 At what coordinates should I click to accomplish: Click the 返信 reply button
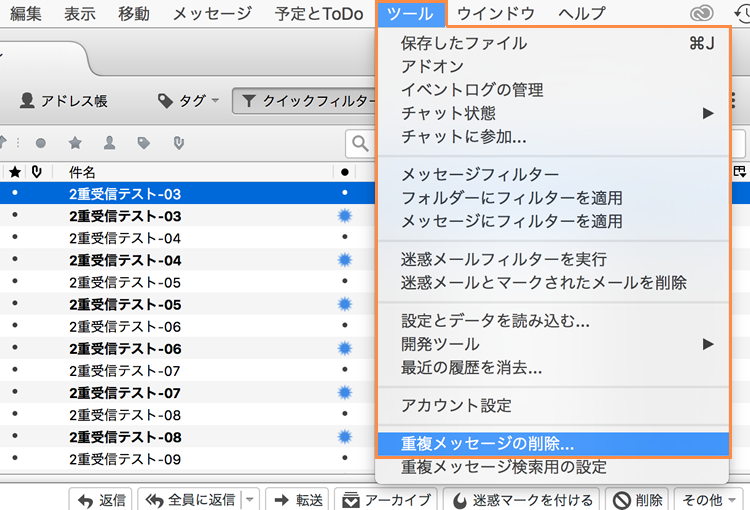101,500
